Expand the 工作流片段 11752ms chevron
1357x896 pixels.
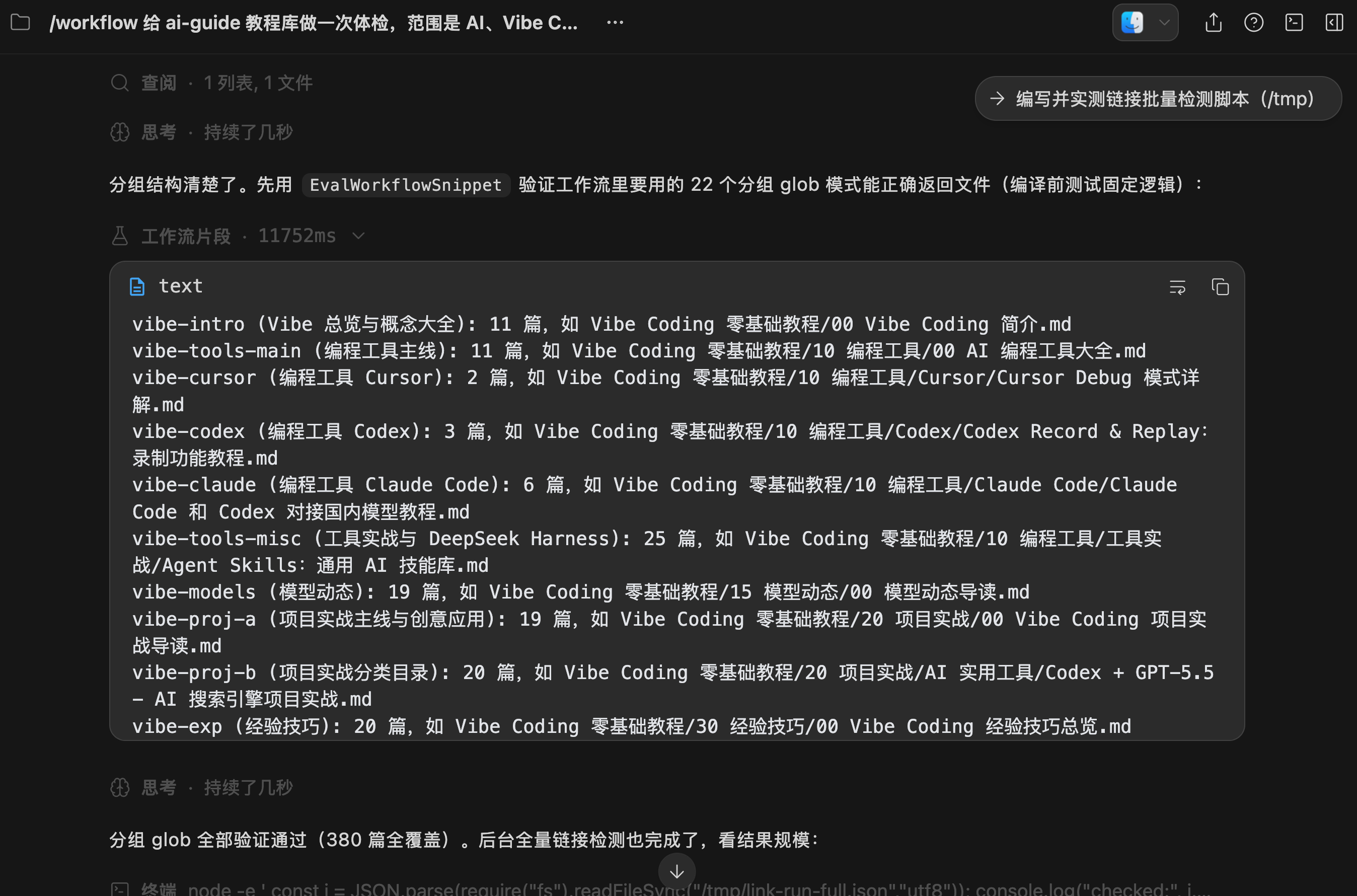click(358, 236)
